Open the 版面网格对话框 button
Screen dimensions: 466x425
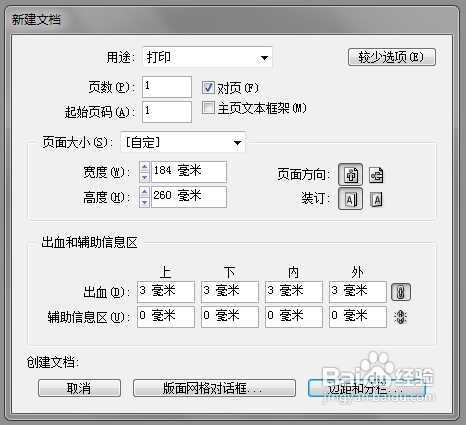pyautogui.click(x=214, y=388)
